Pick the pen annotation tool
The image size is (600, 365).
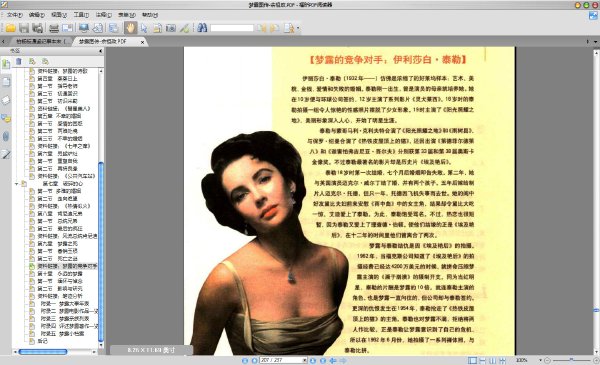184,28
